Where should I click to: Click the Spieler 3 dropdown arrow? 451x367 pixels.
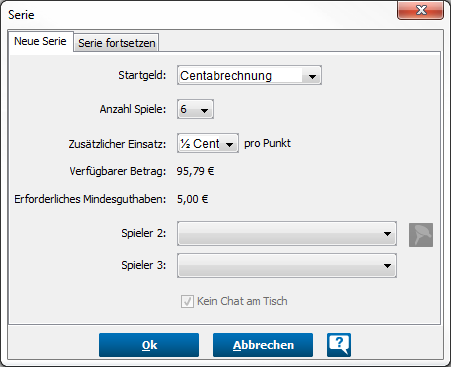[387, 266]
